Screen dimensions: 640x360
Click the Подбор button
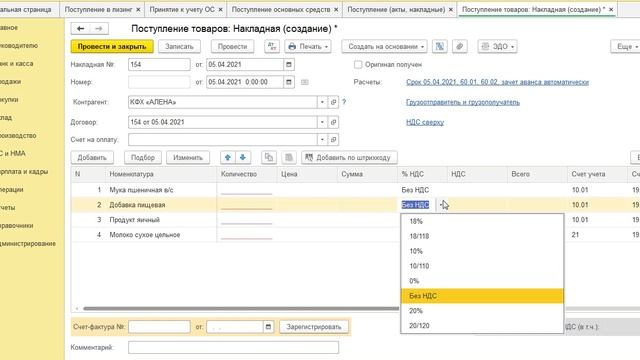coord(143,158)
